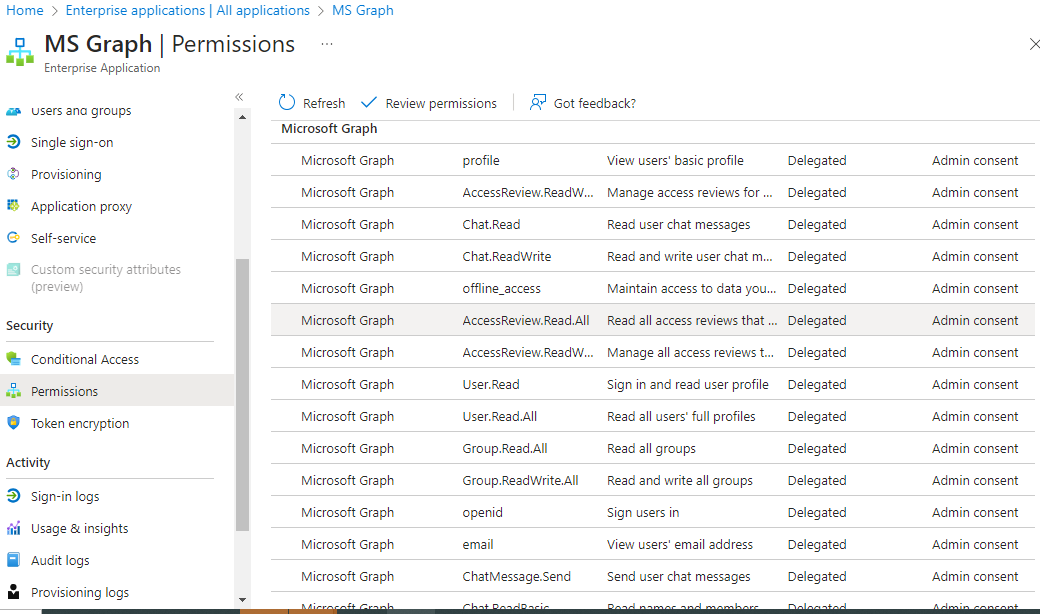This screenshot has height=614, width=1040.
Task: Click the Refresh circular arrow icon
Action: (x=287, y=102)
